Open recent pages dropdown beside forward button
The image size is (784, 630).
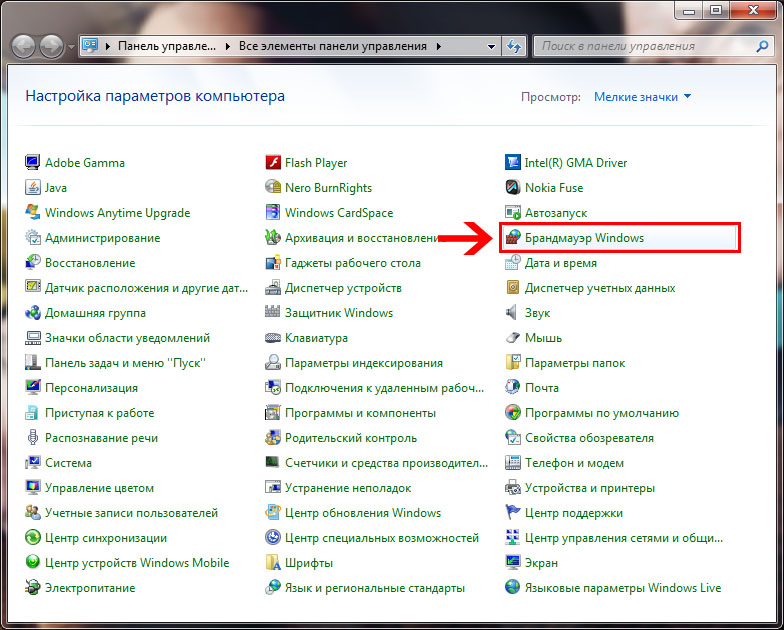[x=71, y=46]
